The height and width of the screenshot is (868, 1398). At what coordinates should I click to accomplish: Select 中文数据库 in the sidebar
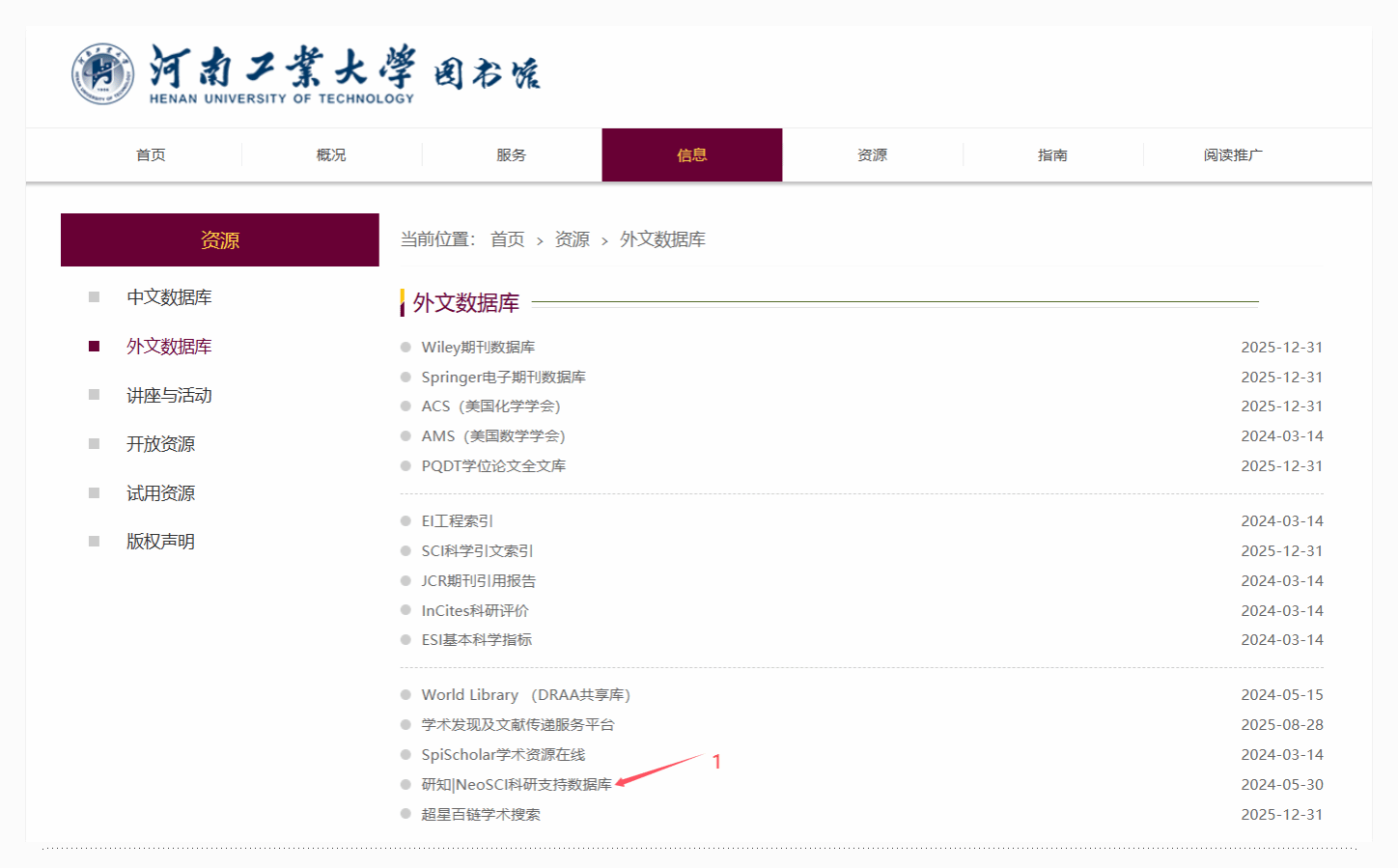[169, 297]
